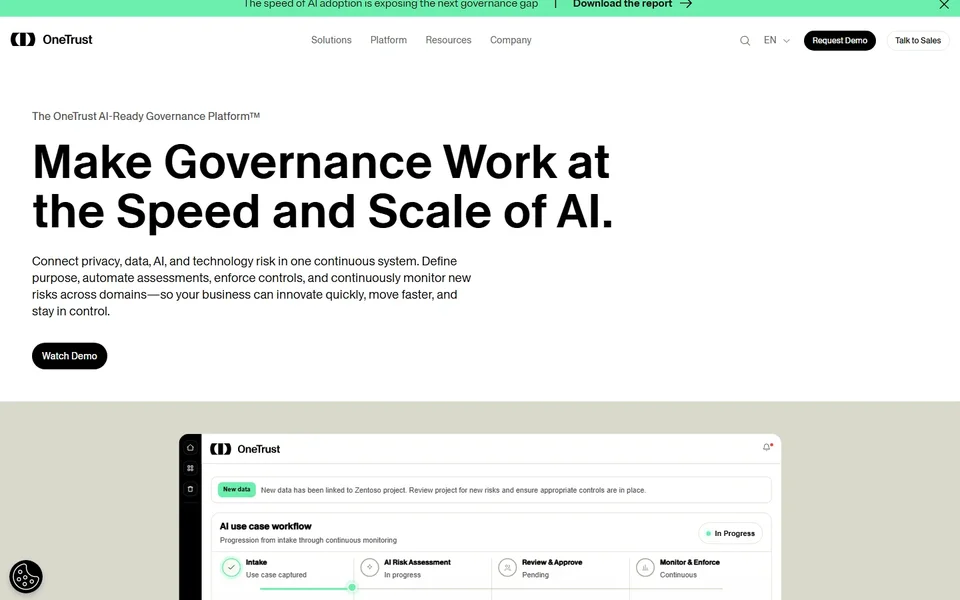Image resolution: width=960 pixels, height=600 pixels.
Task: Click the New data tag
Action: click(x=236, y=490)
